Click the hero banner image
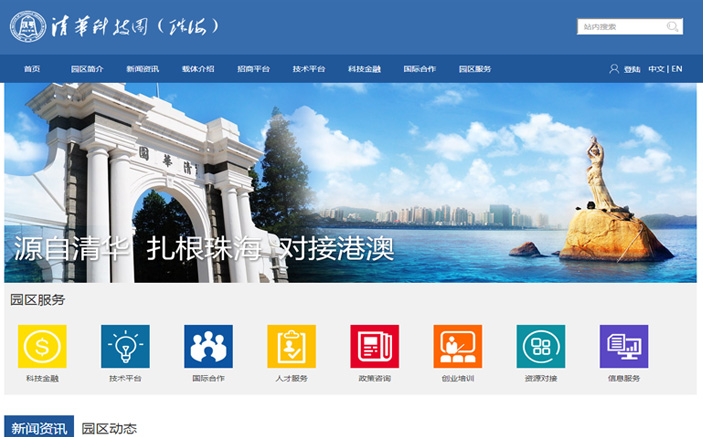703x437 pixels. pos(350,182)
